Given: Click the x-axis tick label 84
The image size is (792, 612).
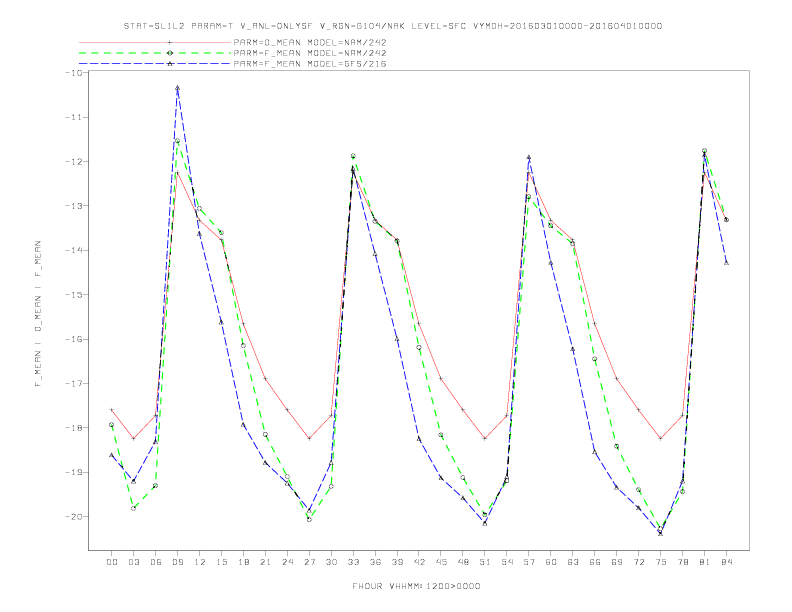Looking at the screenshot, I should tap(727, 562).
